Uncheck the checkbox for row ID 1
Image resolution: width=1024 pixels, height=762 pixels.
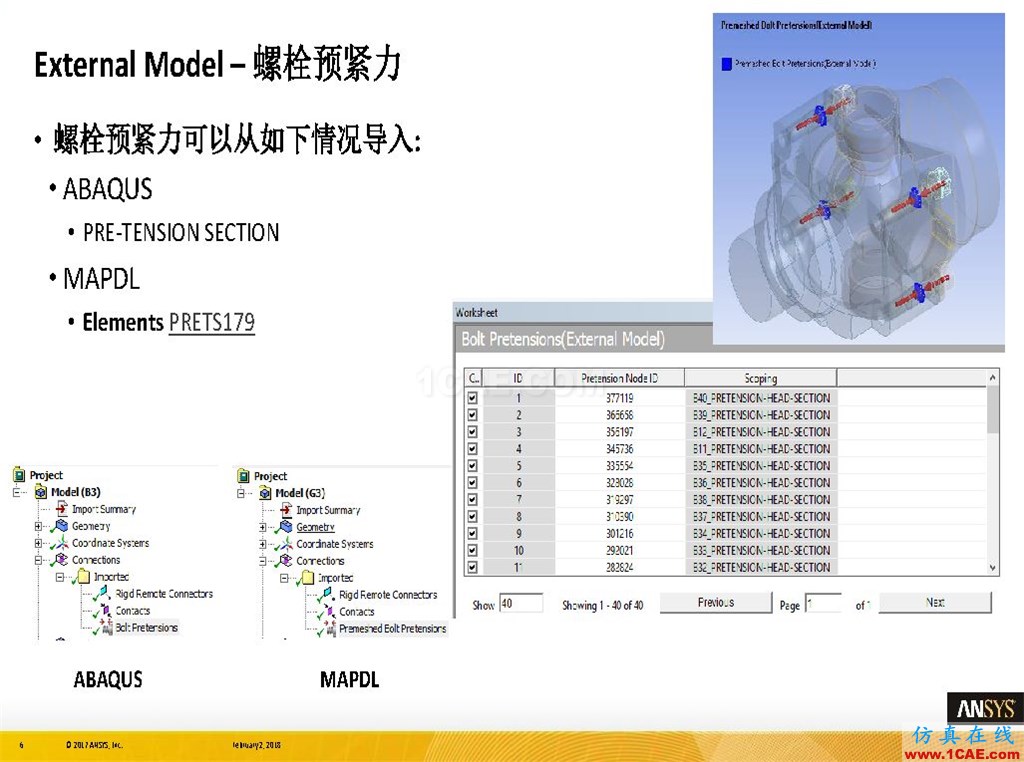(472, 398)
